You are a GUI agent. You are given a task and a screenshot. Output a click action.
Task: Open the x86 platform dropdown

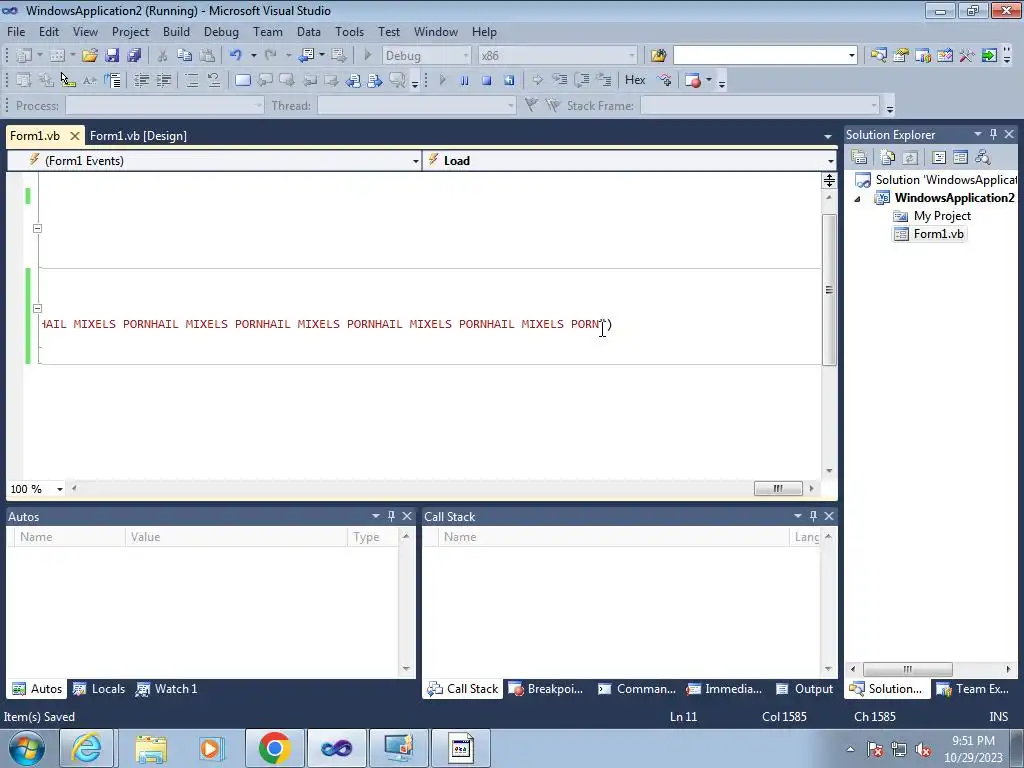(x=632, y=56)
